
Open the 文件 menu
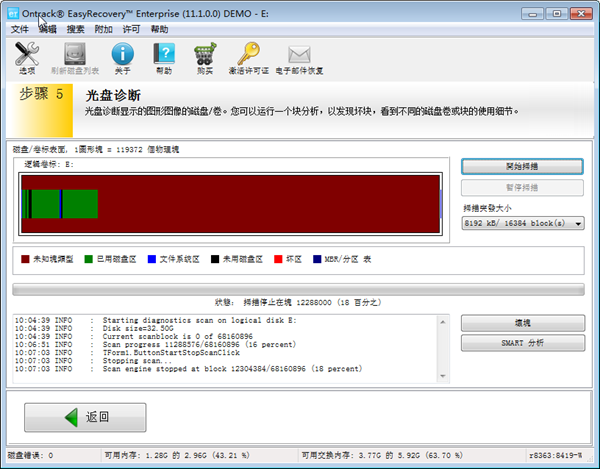20,29
